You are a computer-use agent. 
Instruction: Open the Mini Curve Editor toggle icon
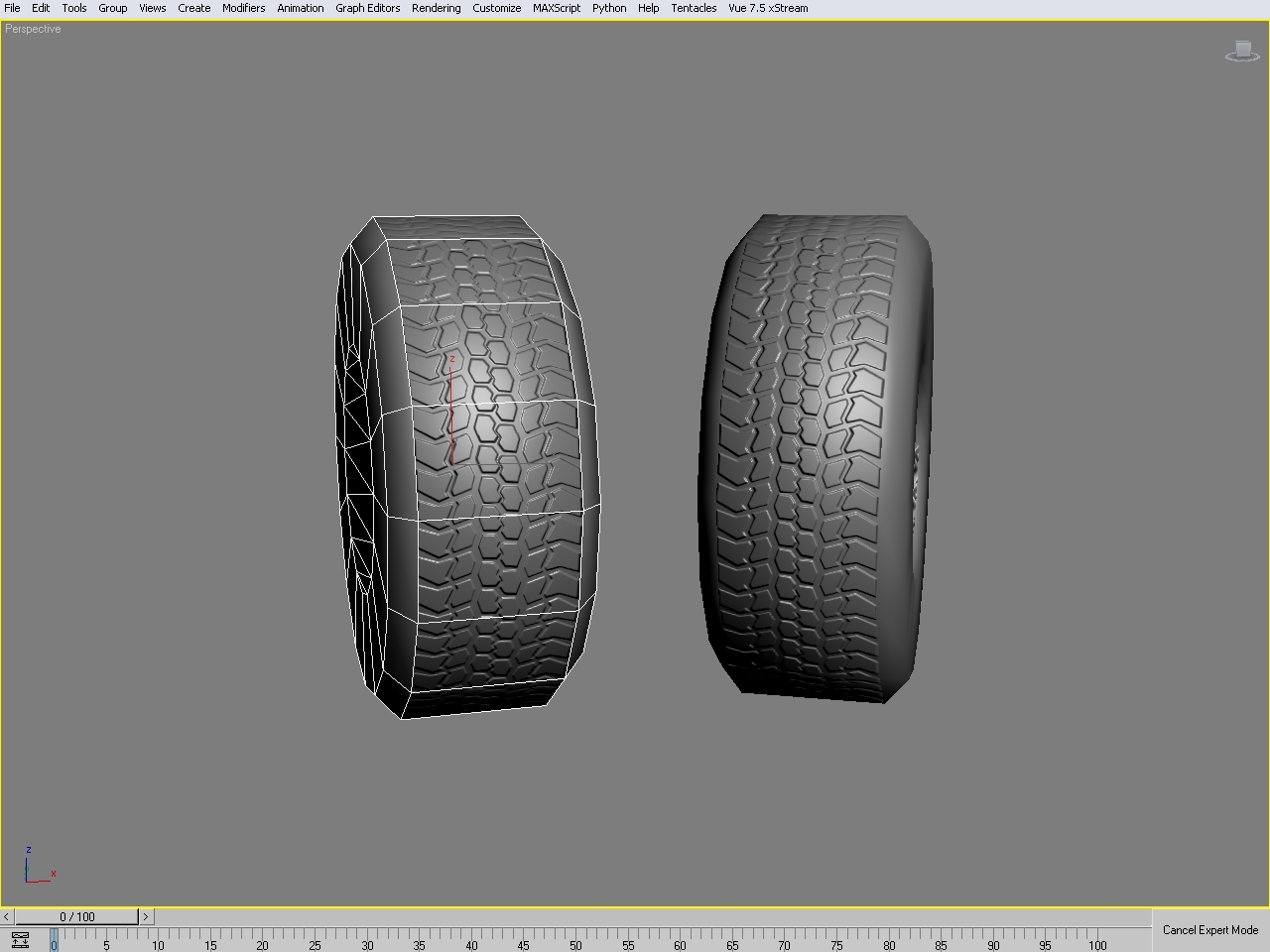coord(20,940)
